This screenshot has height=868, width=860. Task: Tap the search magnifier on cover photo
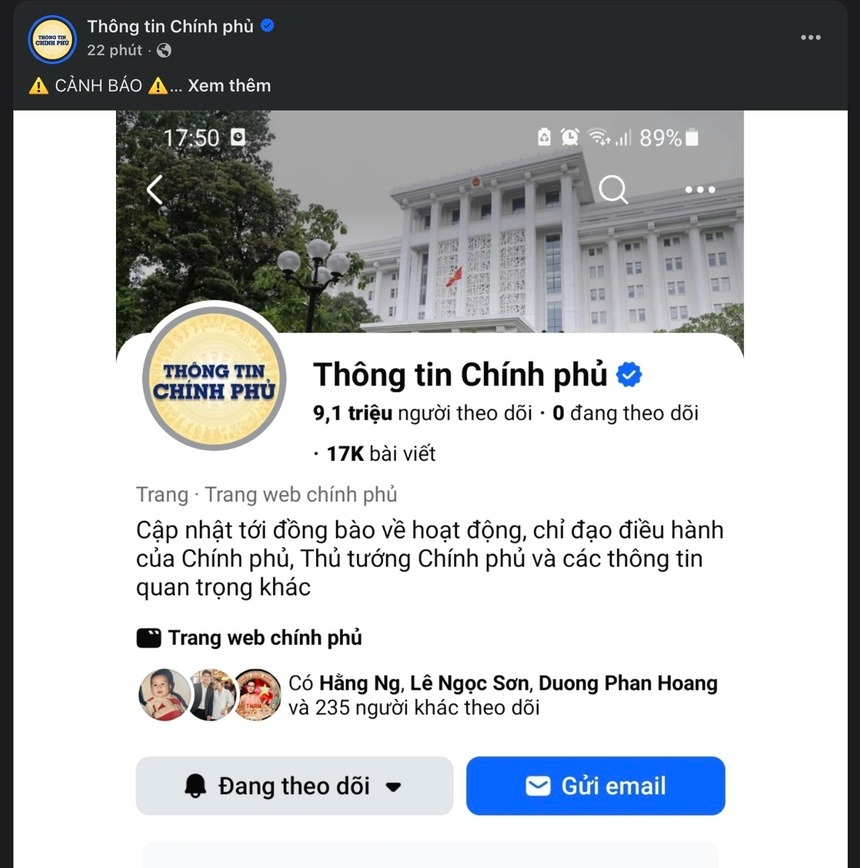tap(613, 190)
